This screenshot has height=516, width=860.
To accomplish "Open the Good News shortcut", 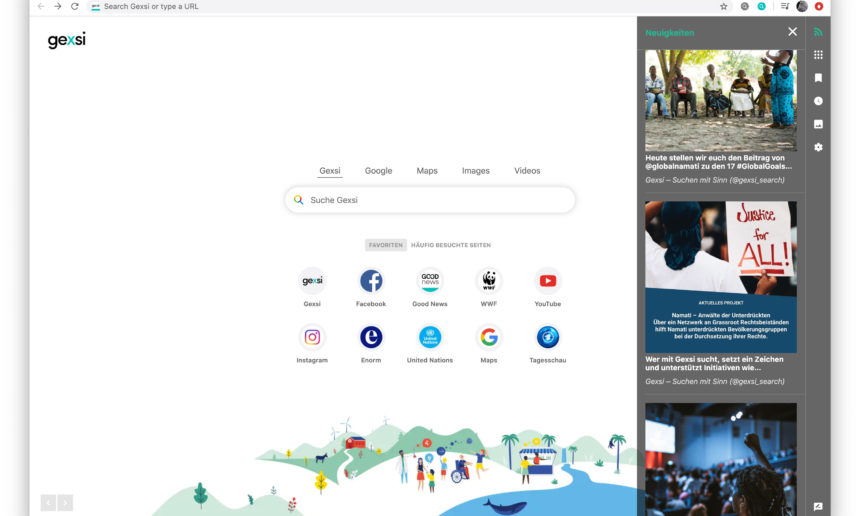I will click(x=430, y=281).
